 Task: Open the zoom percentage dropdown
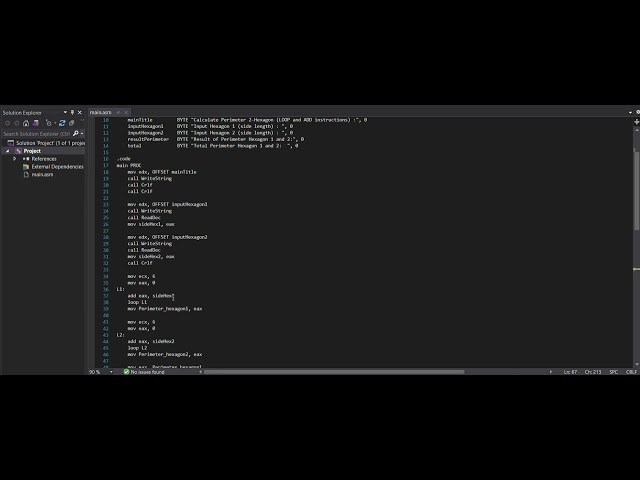coord(111,372)
